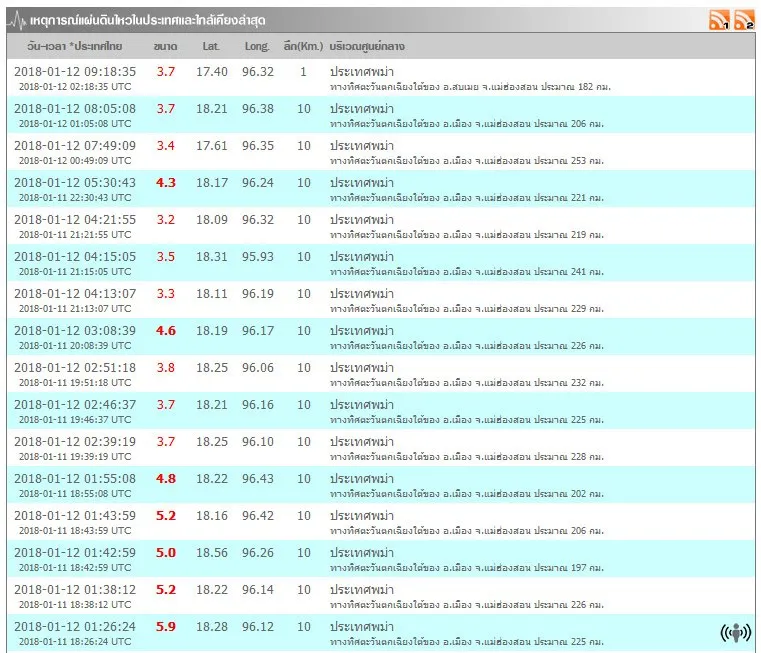Screen dimensions: 761x653
Task: Click the table title about latest earthquake events
Action: pos(150,21)
